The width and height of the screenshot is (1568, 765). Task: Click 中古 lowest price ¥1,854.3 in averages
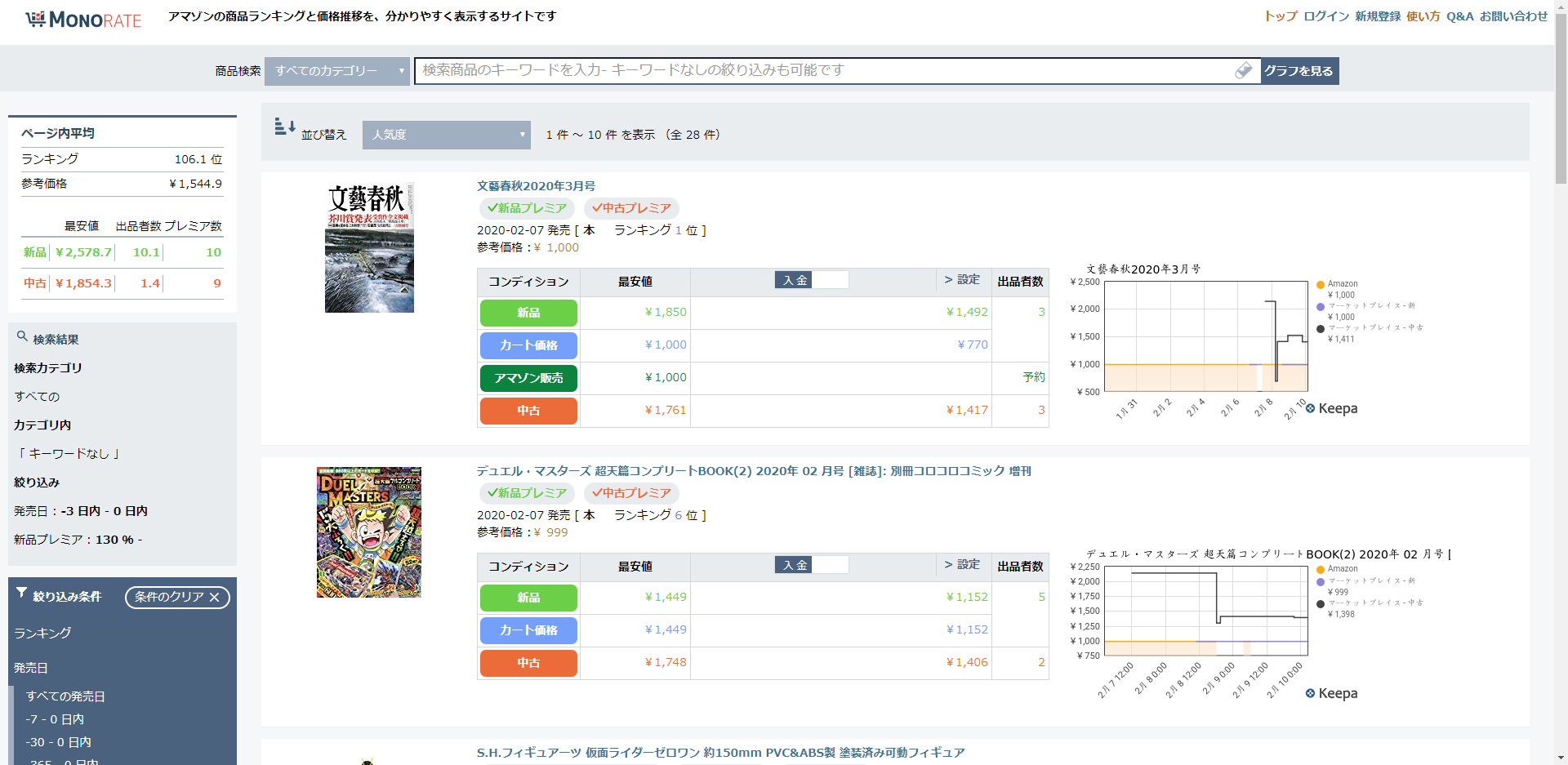tap(83, 283)
